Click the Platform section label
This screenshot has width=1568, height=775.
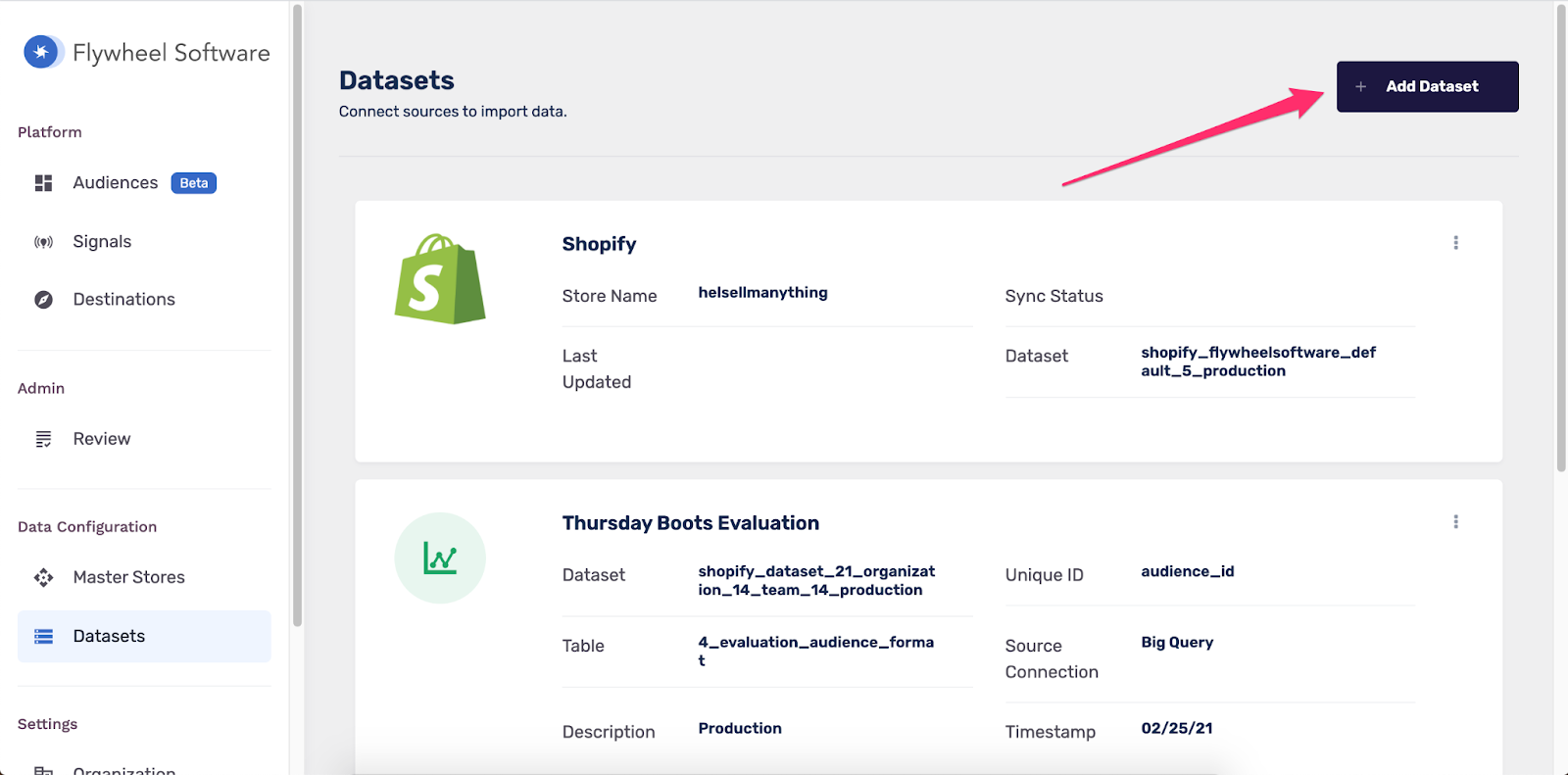(50, 132)
